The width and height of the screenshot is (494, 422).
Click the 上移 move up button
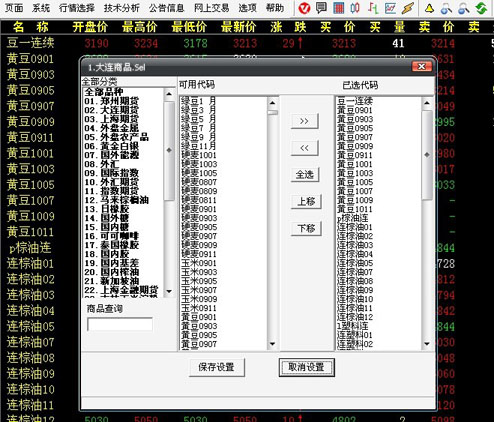tap(306, 201)
